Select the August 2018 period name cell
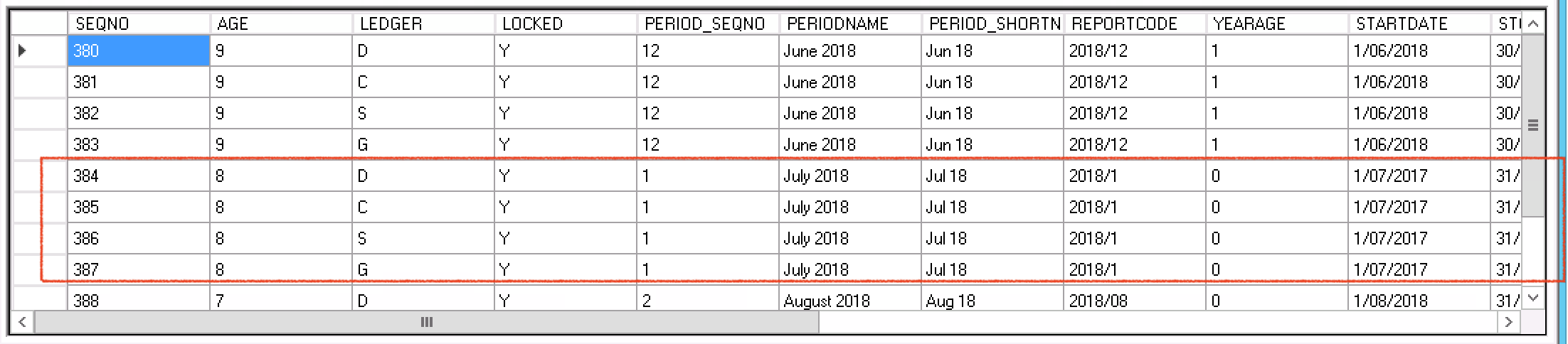1568x344 pixels. (850, 301)
